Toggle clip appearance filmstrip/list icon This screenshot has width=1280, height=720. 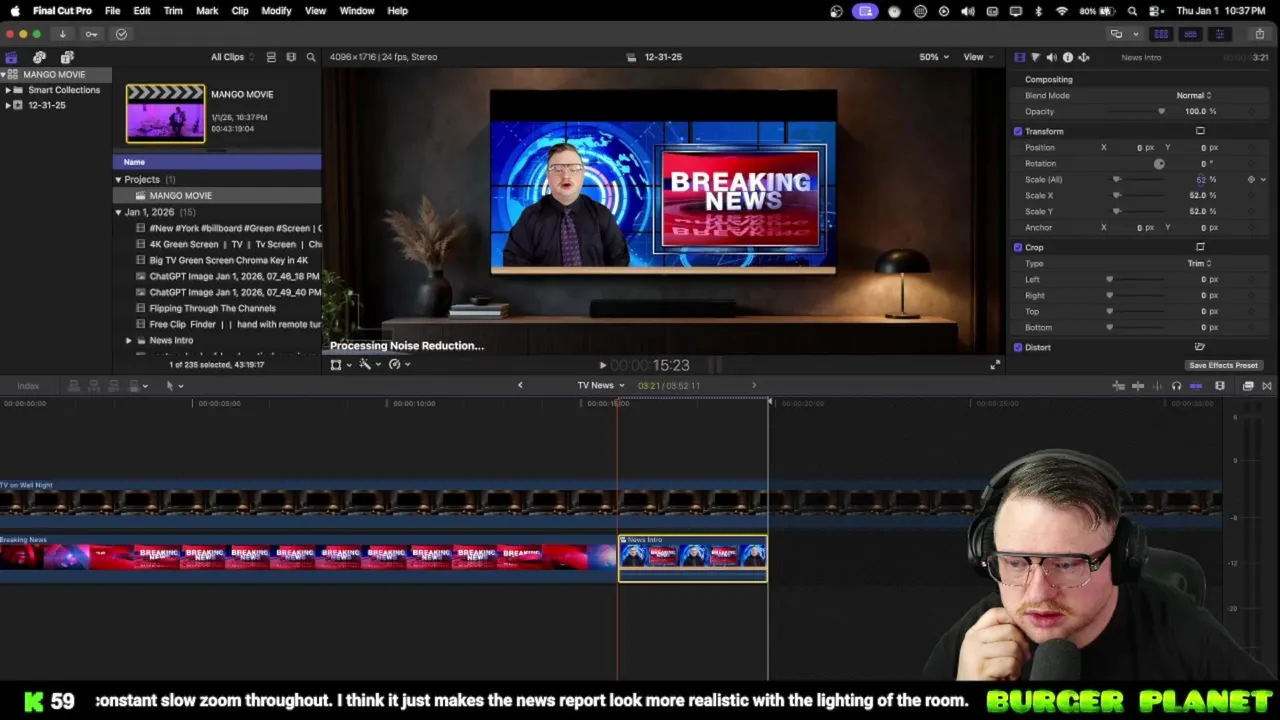click(271, 57)
